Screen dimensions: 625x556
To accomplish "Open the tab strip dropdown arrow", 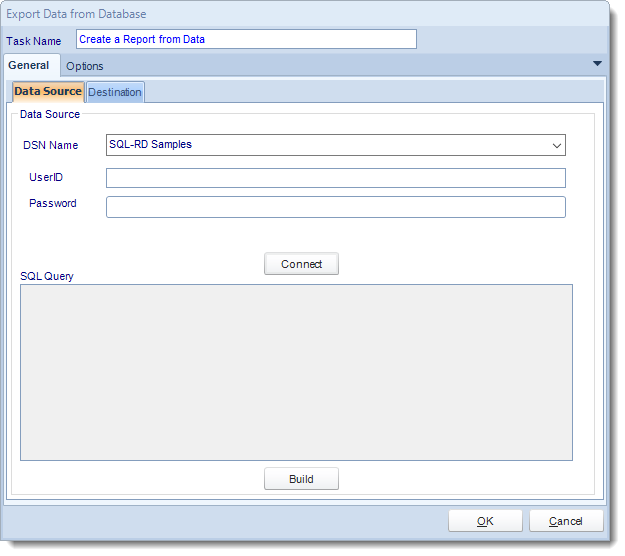I will 597,64.
